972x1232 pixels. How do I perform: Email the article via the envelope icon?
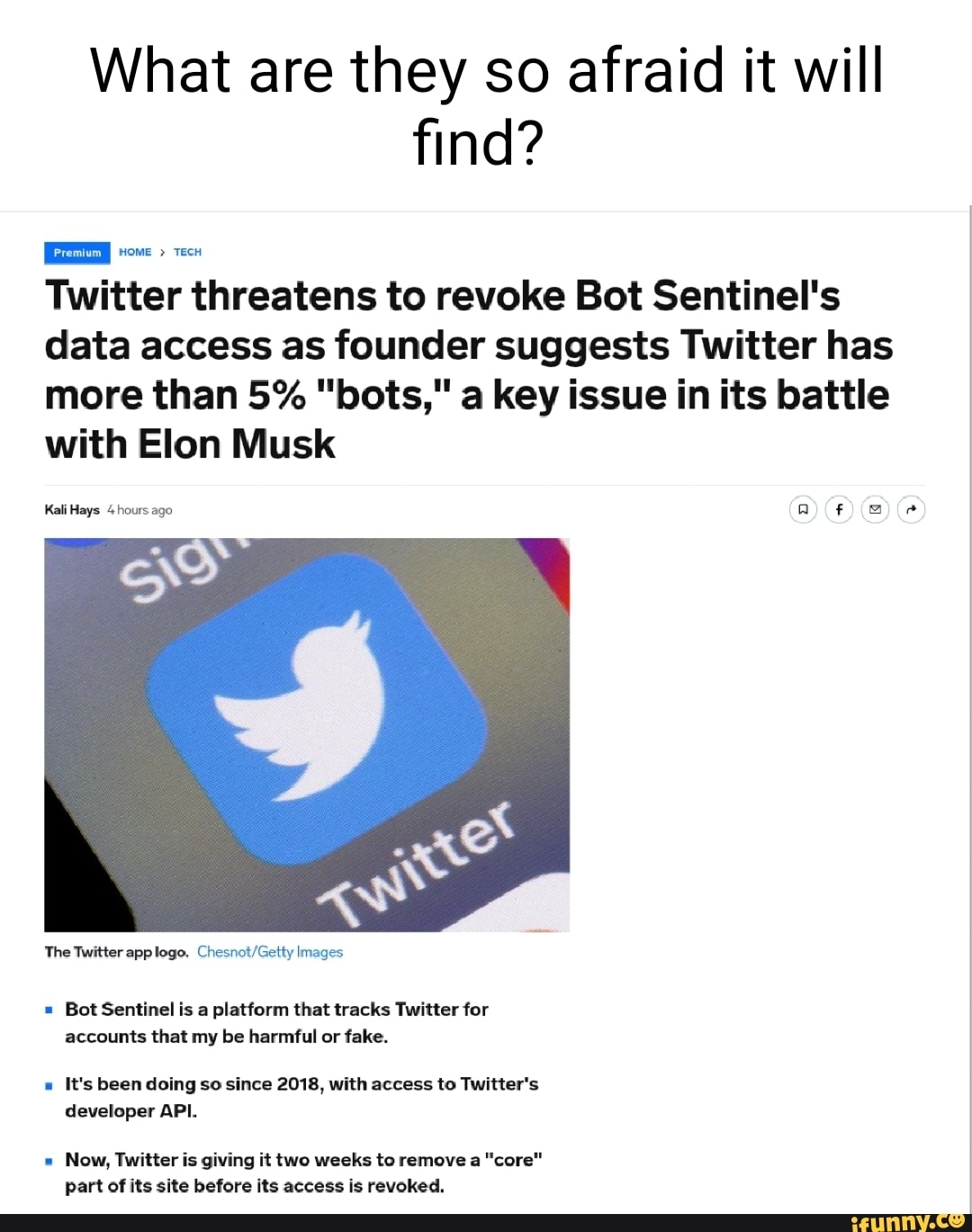(x=875, y=509)
